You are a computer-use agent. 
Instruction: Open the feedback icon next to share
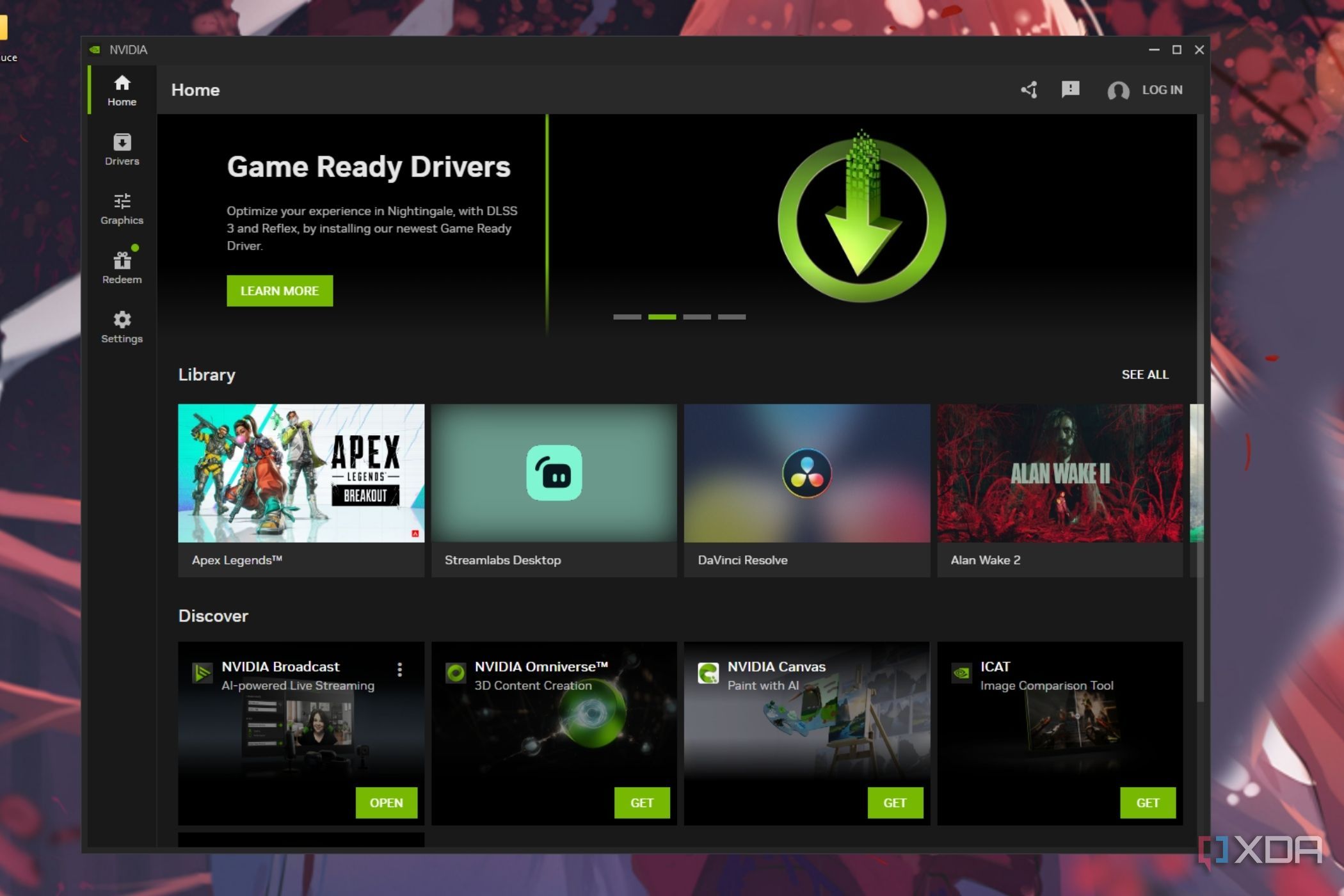[1069, 90]
